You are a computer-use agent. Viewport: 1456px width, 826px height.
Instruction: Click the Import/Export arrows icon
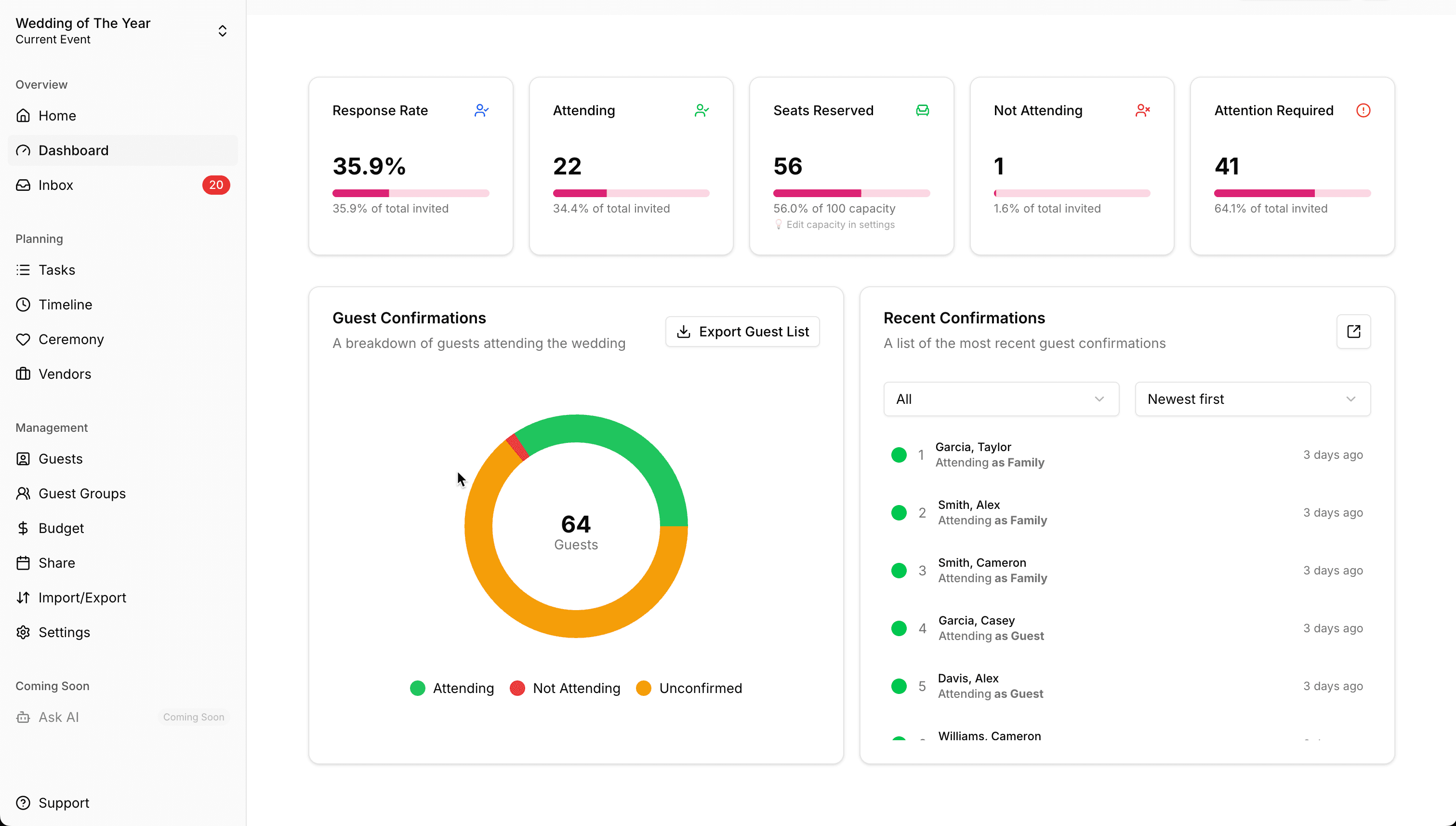23,598
